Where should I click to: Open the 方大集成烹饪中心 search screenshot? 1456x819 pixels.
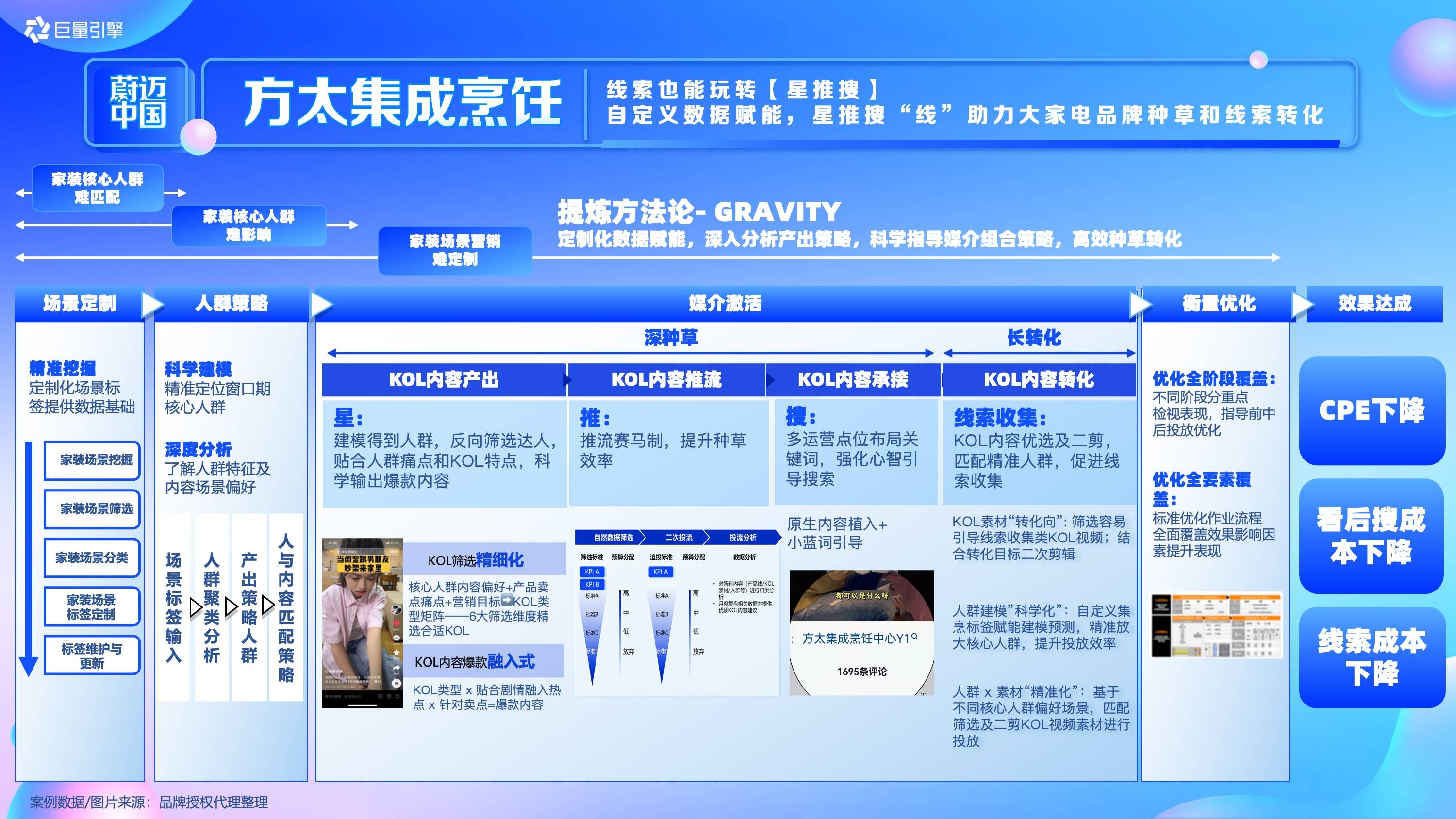pos(862,633)
